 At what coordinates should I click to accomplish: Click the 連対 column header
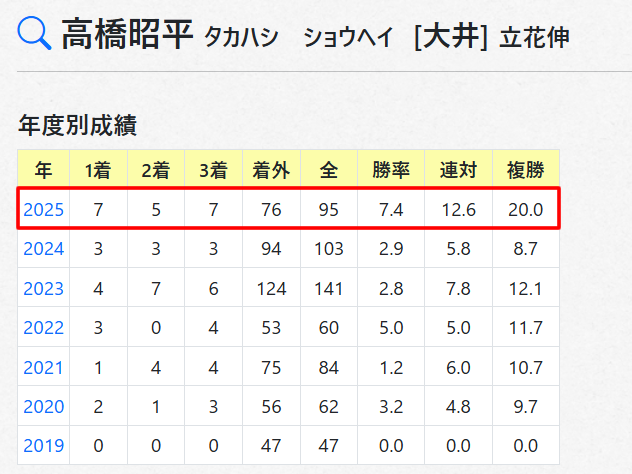[x=458, y=170]
